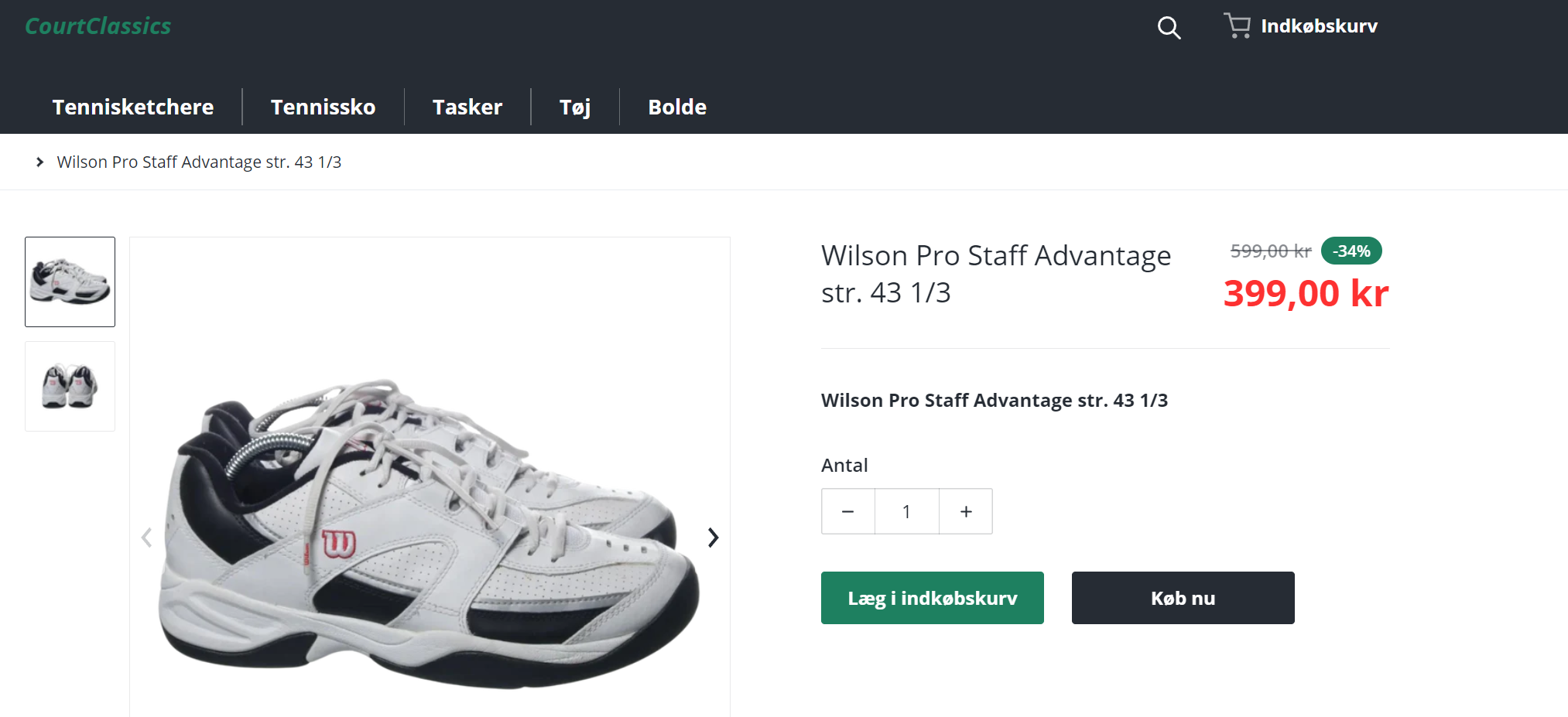Screen dimensions: 1568x717
Task: Click the main Wilson shoe product image
Action: click(430, 534)
